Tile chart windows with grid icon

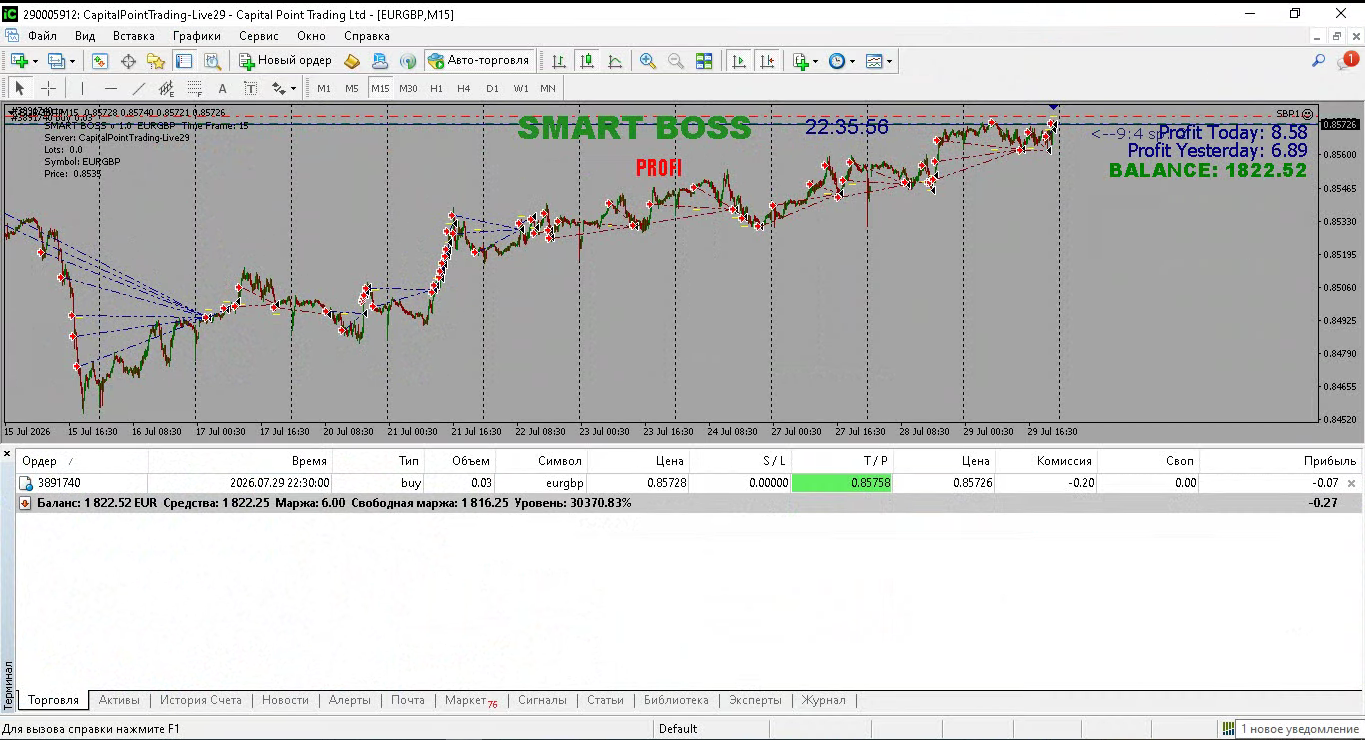(x=704, y=61)
